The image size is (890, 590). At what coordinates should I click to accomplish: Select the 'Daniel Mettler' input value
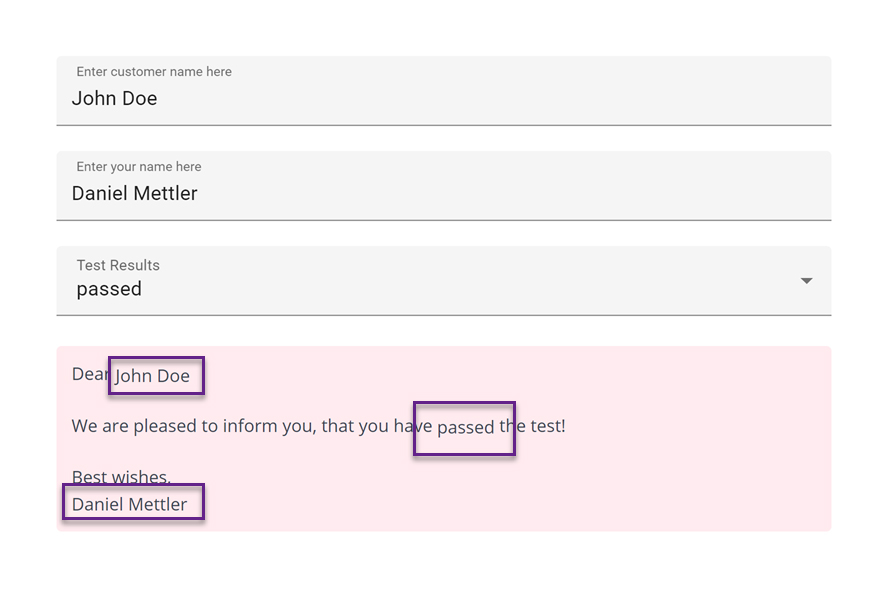coord(134,193)
